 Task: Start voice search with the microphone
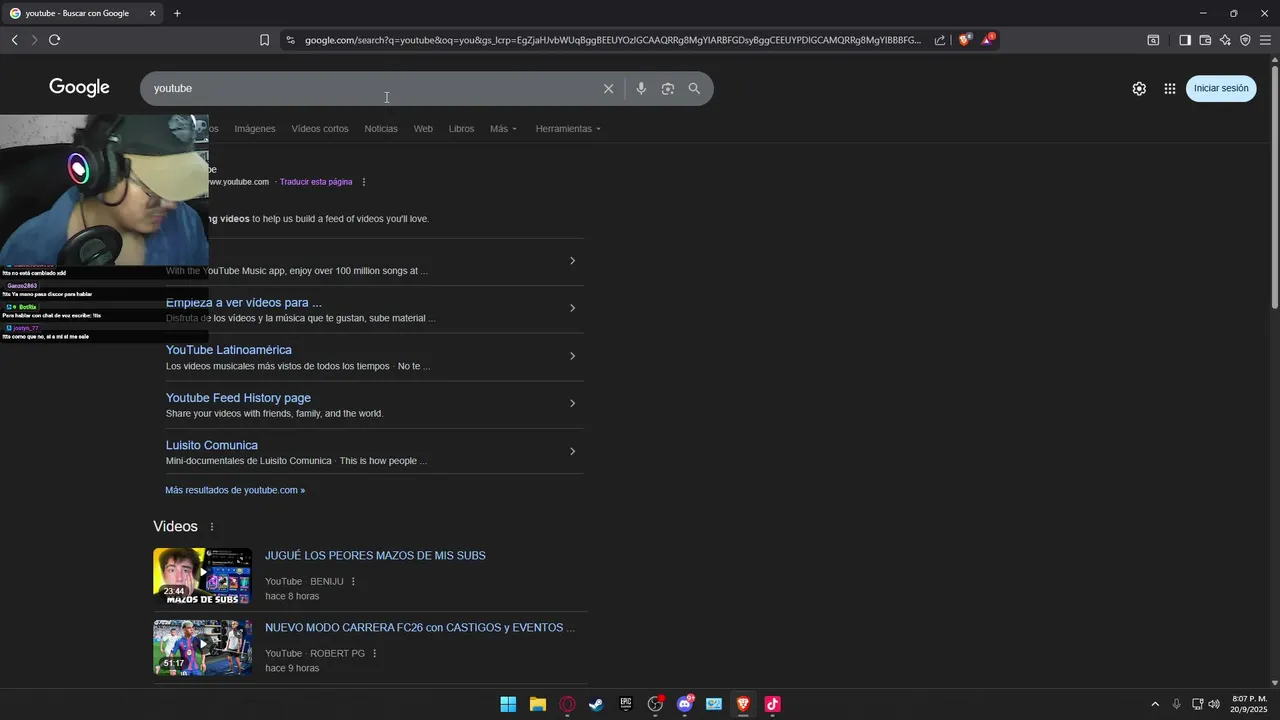(x=641, y=88)
